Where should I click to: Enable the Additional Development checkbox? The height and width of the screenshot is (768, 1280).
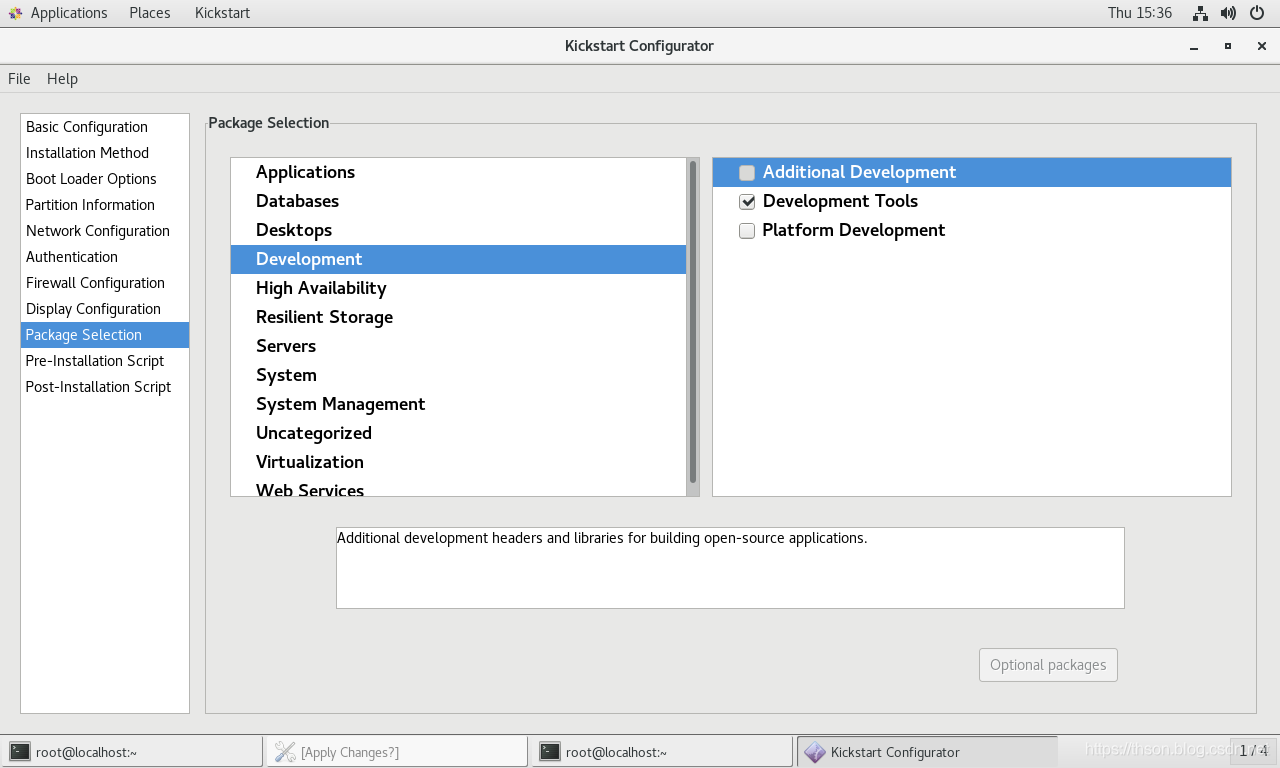pyautogui.click(x=747, y=173)
